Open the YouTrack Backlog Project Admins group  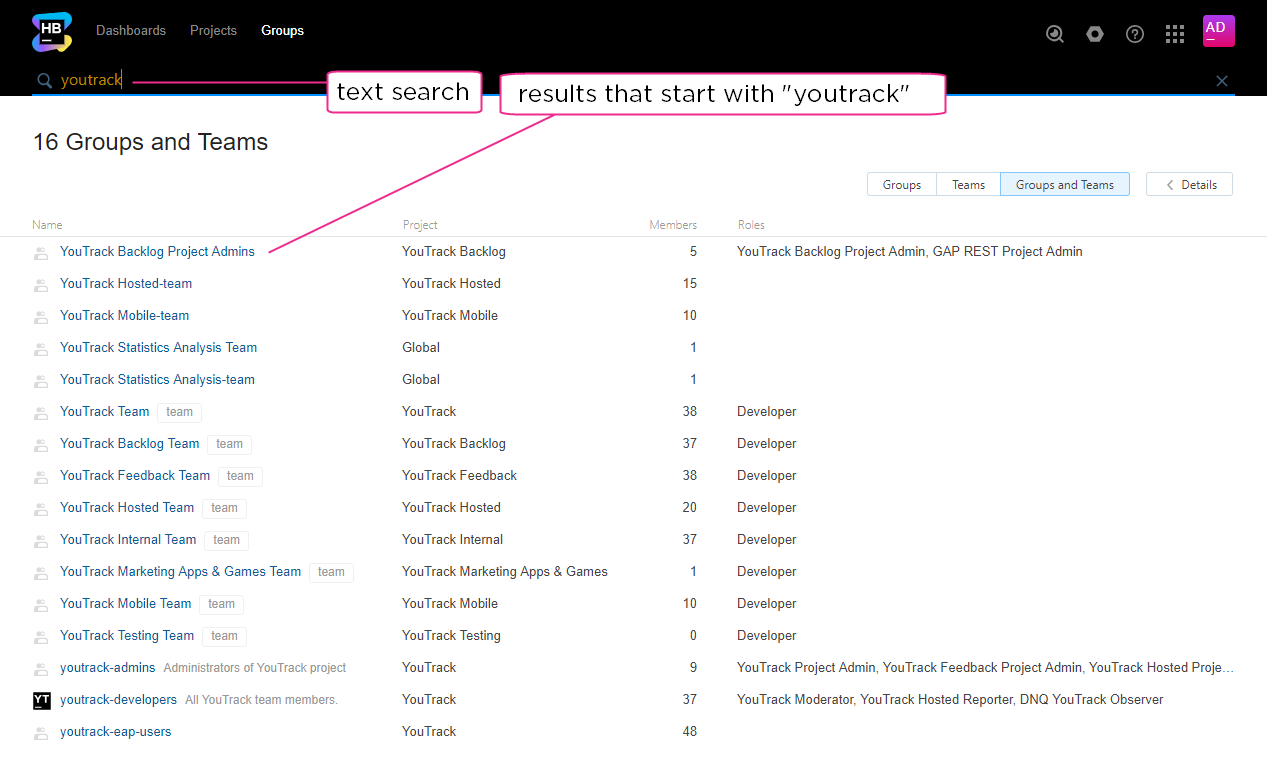(x=157, y=251)
